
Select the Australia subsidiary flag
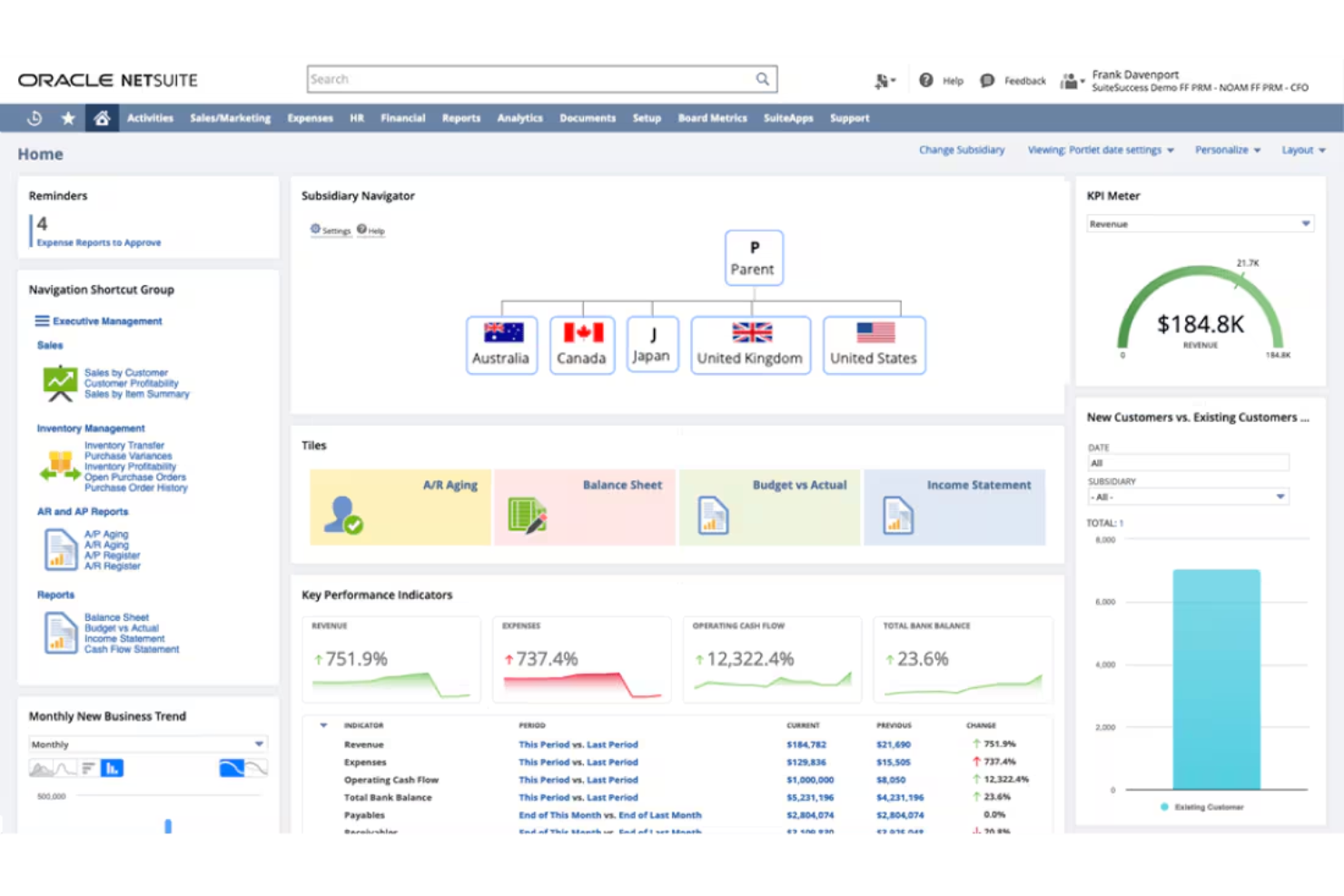click(x=503, y=332)
